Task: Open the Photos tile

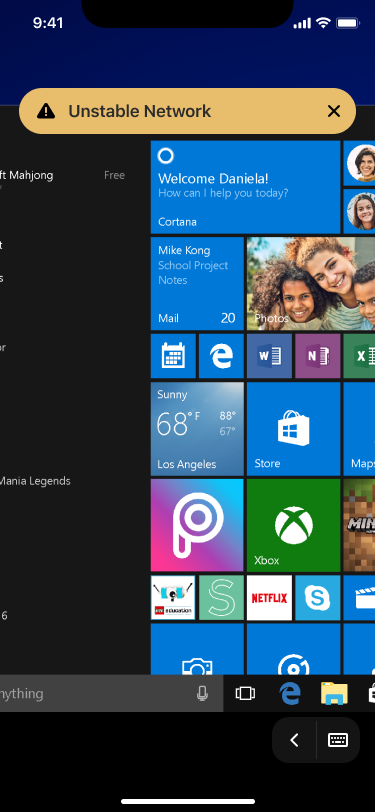Action: (311, 284)
